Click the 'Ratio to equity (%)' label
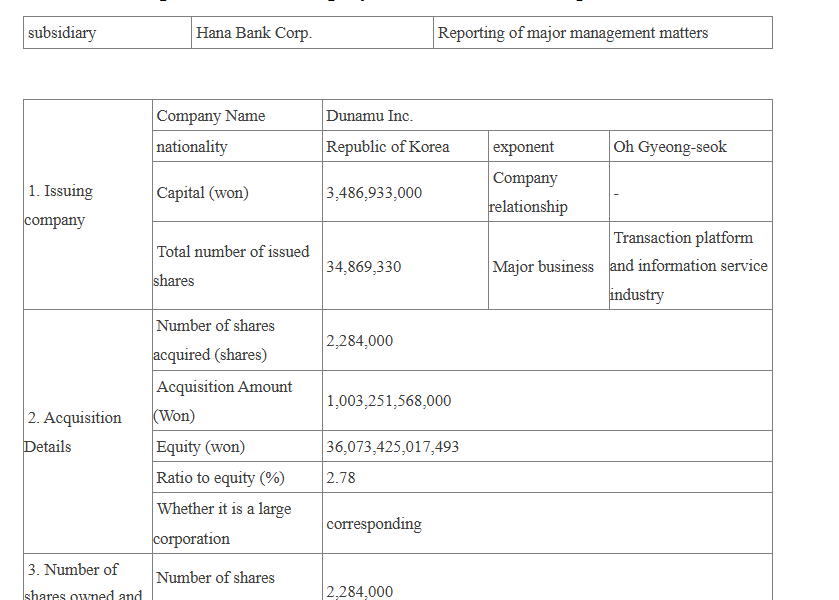 220,477
